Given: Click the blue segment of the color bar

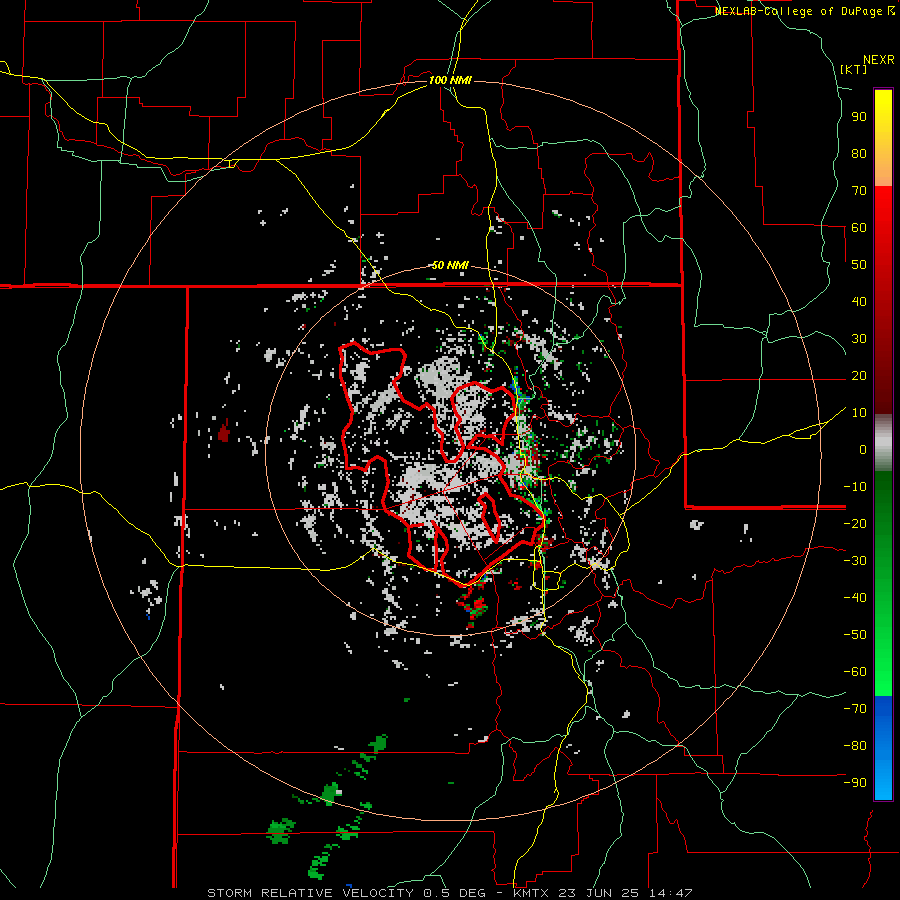Looking at the screenshot, I should coord(883,748).
